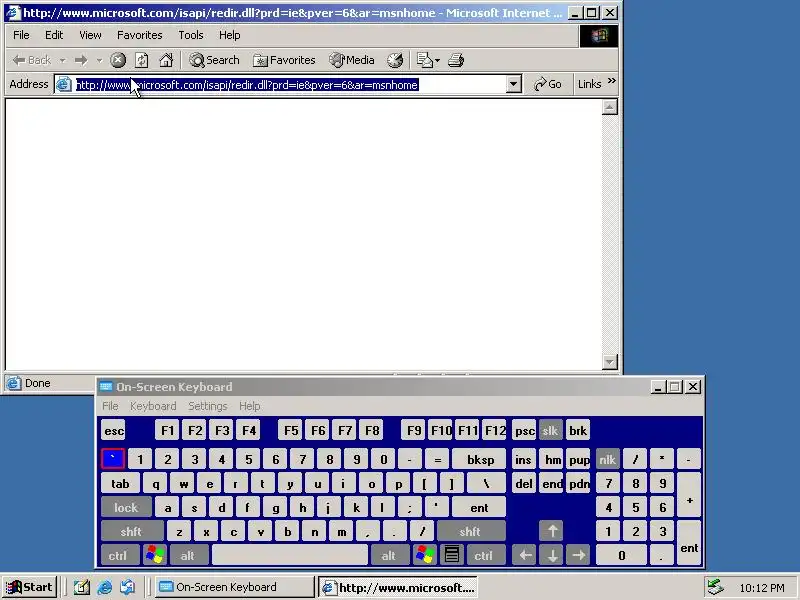This screenshot has width=800, height=600.
Task: Click the space bar key
Action: pos(289,555)
